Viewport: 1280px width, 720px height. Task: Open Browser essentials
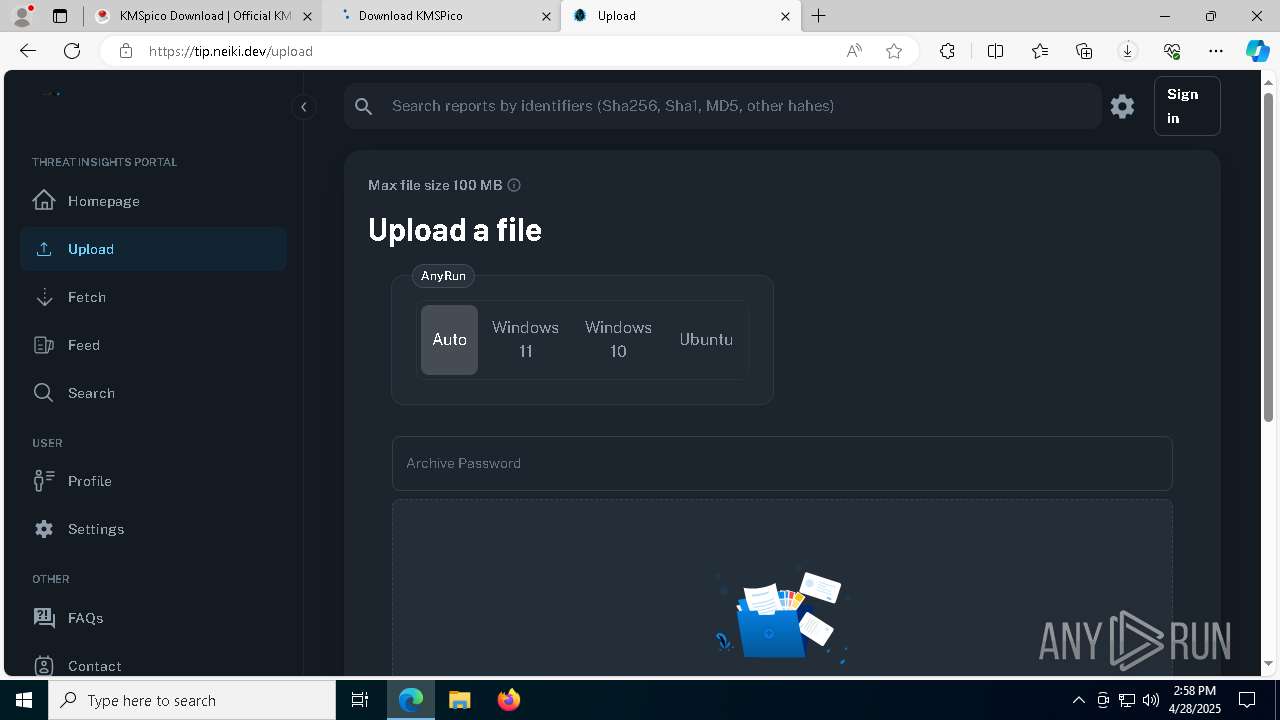tap(1172, 51)
